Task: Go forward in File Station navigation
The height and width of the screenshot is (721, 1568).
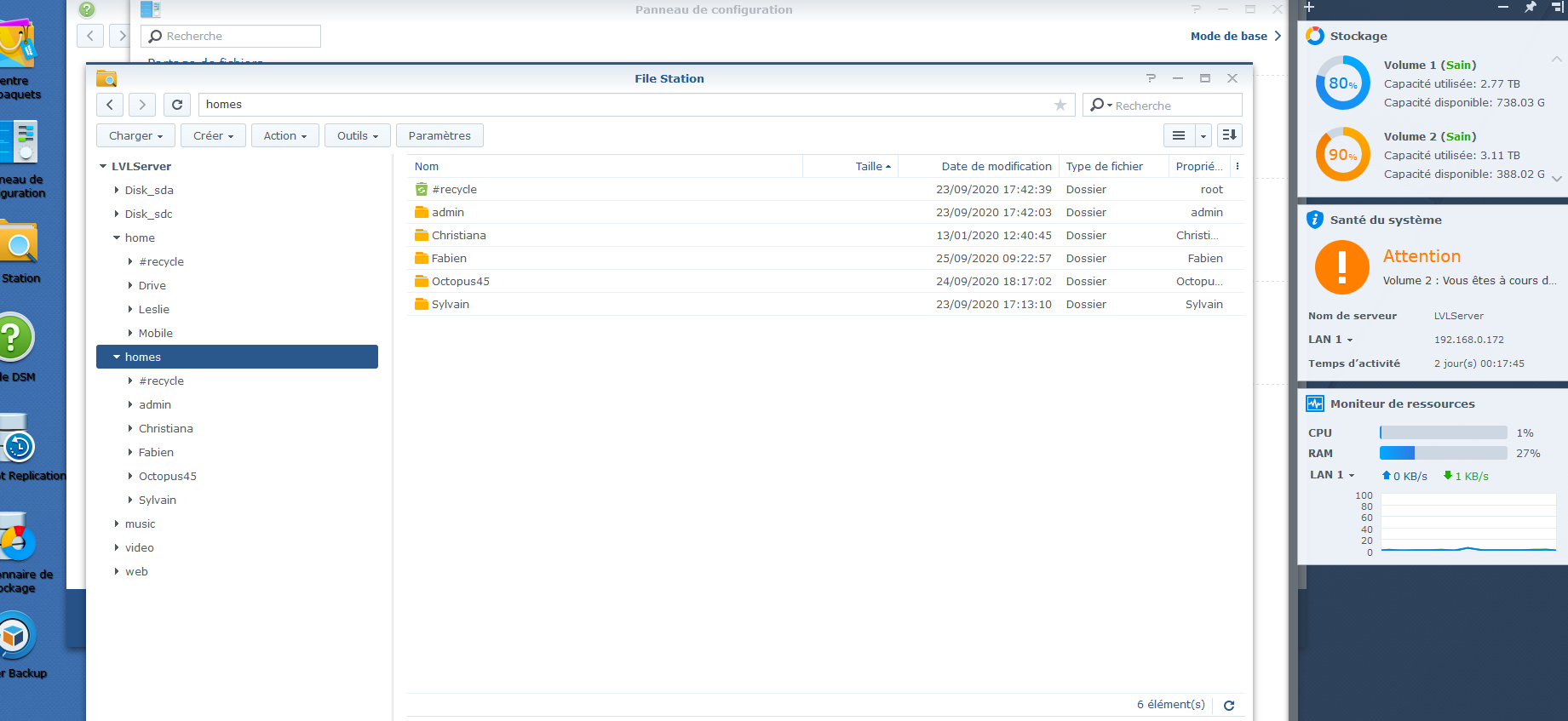Action: [x=142, y=105]
